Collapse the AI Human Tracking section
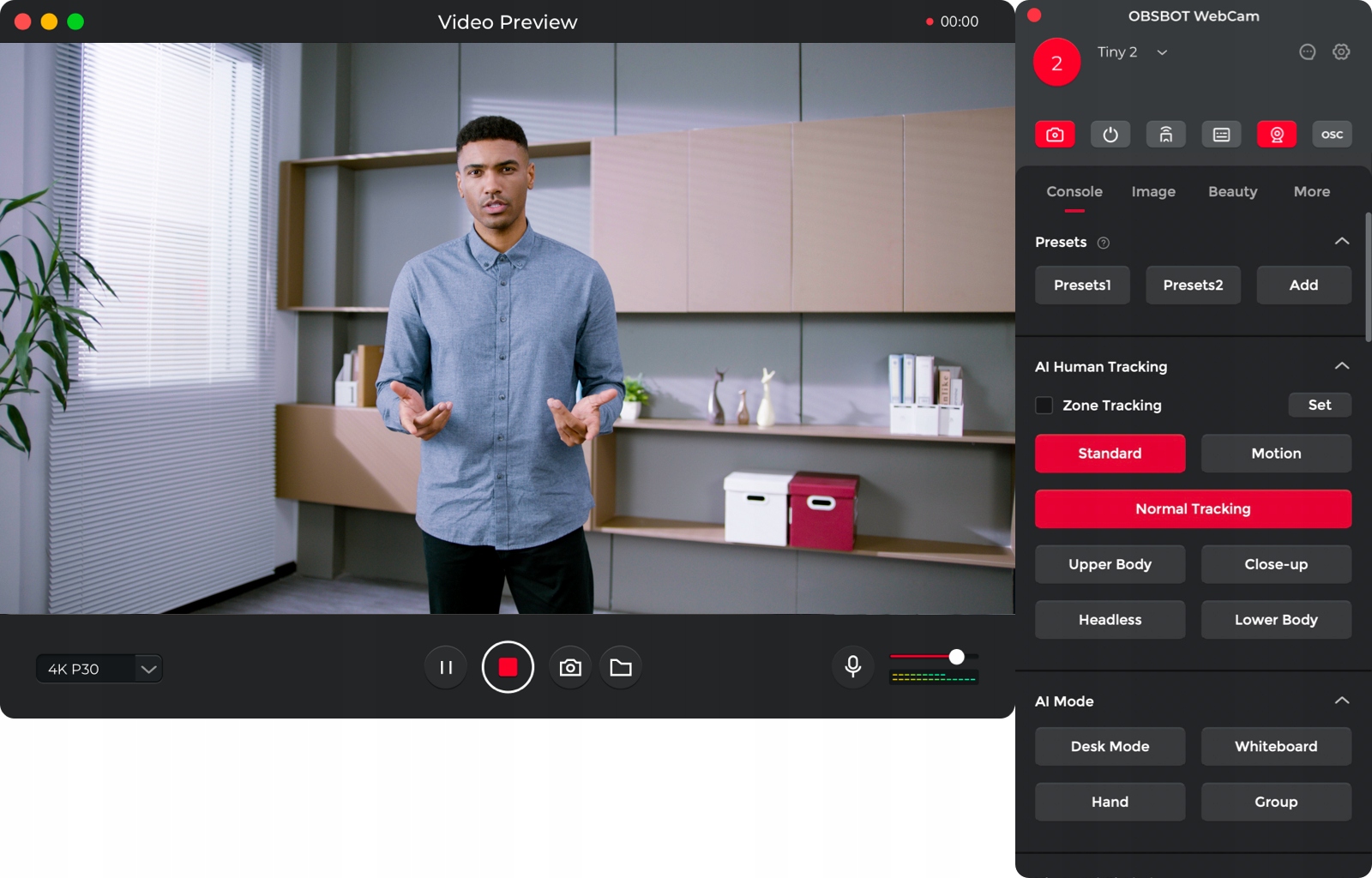The height and width of the screenshot is (878, 1372). pyautogui.click(x=1342, y=366)
